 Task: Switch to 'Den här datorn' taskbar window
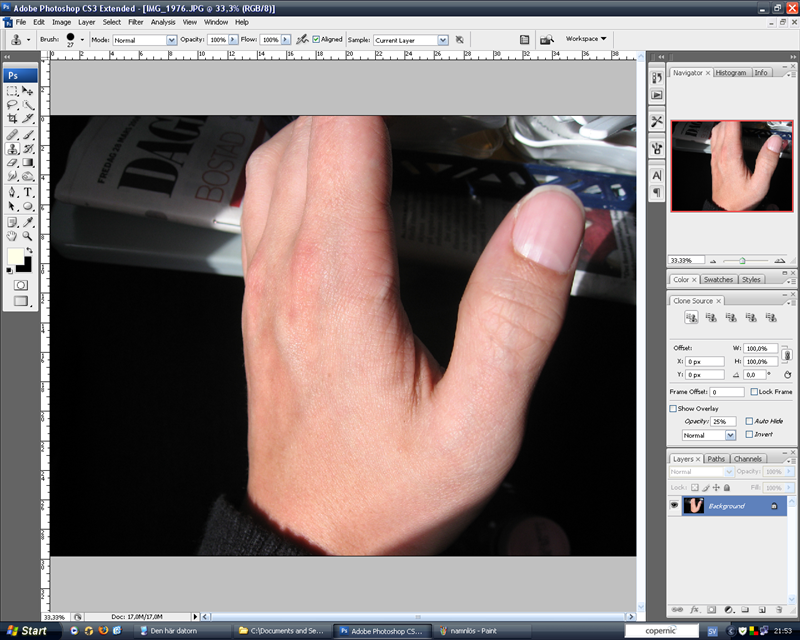(184, 631)
